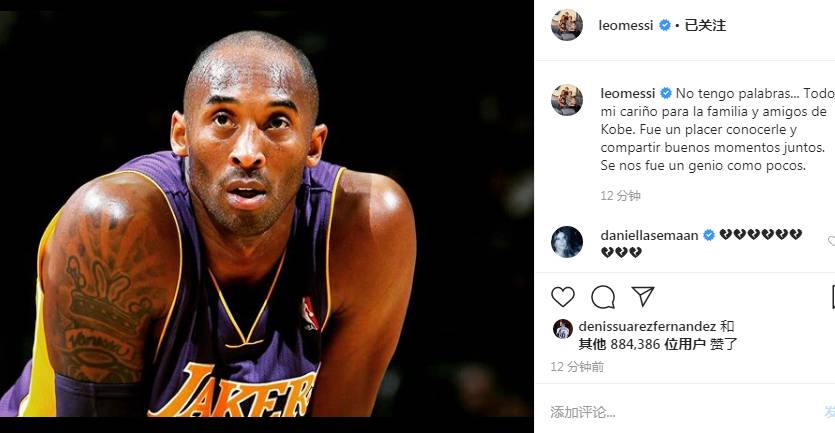This screenshot has width=835, height=433.
Task: View the 884,386 other likers list
Action: click(x=643, y=344)
